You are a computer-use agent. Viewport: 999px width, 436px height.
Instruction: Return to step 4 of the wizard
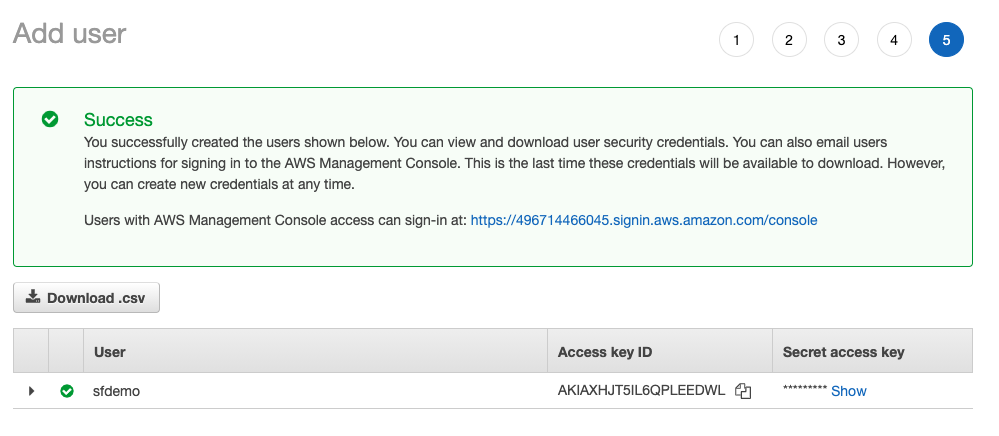[894, 40]
